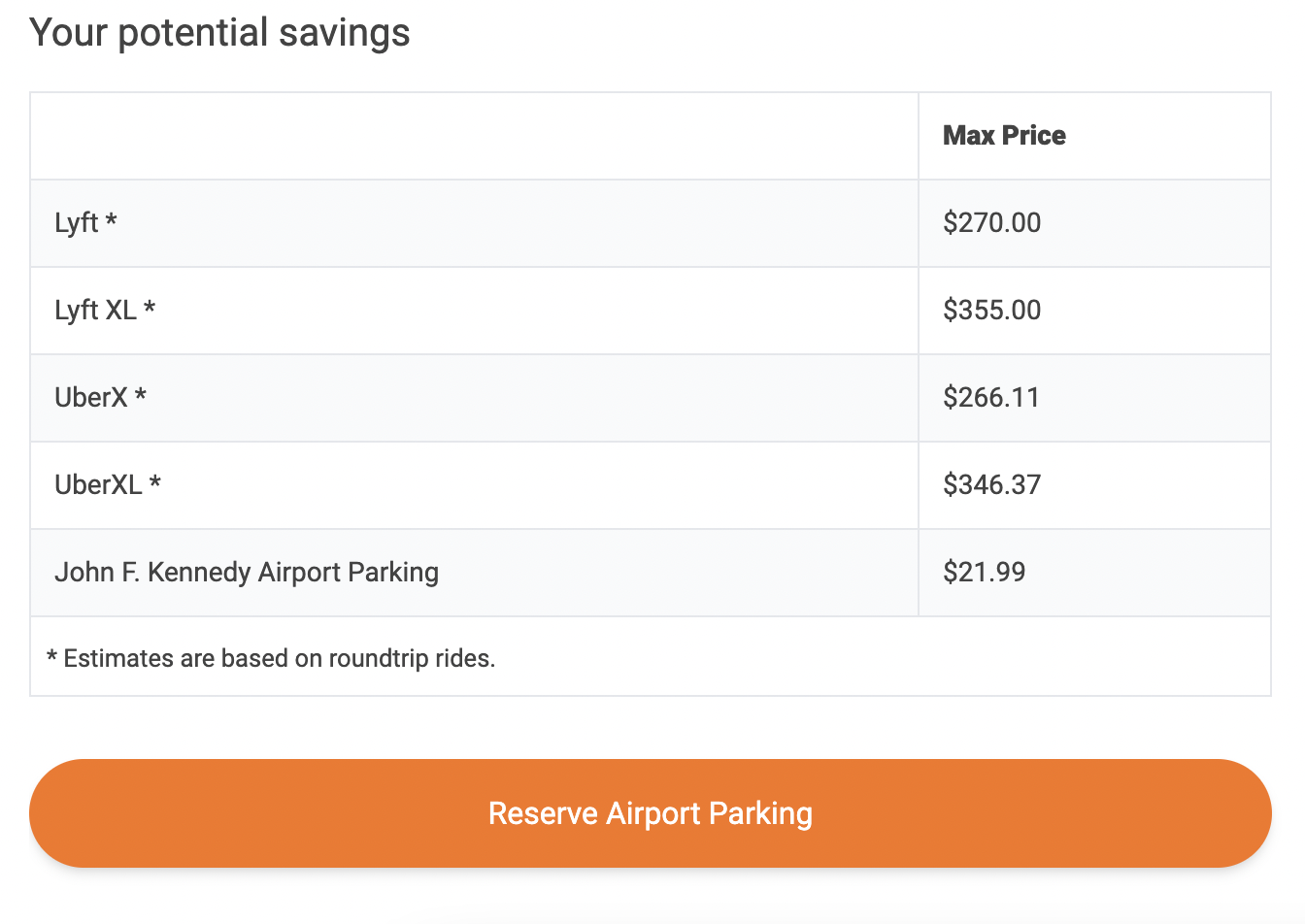
Task: Click the $21.99 parking price
Action: pyautogui.click(x=984, y=573)
